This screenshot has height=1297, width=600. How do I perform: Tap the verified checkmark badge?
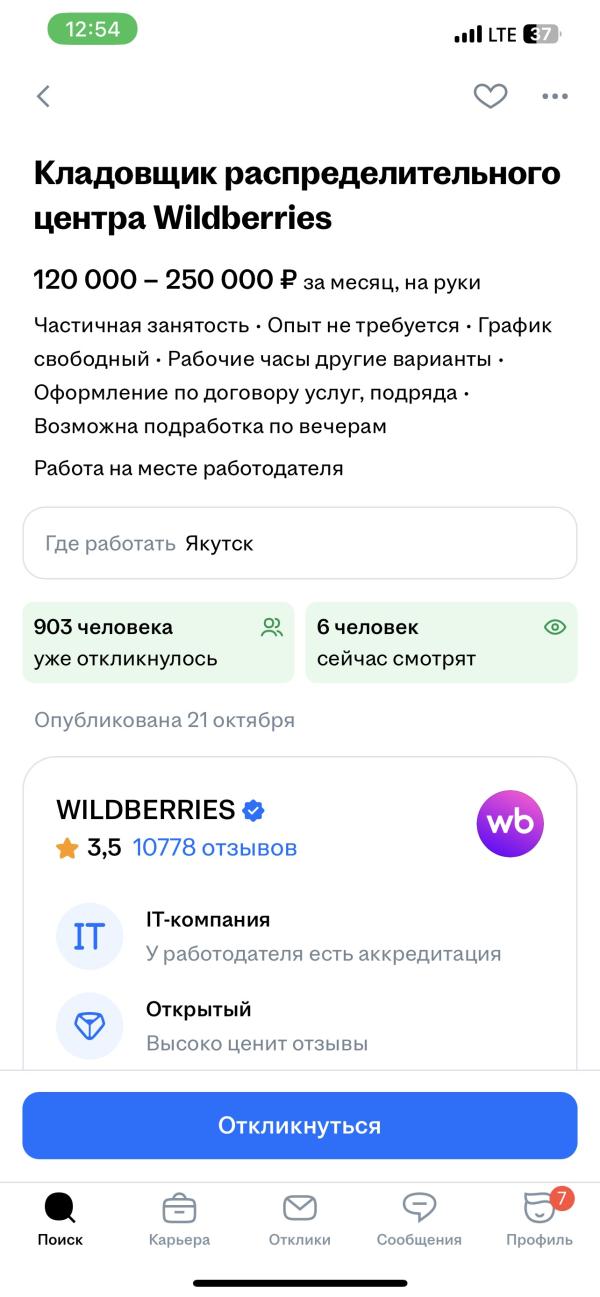254,810
